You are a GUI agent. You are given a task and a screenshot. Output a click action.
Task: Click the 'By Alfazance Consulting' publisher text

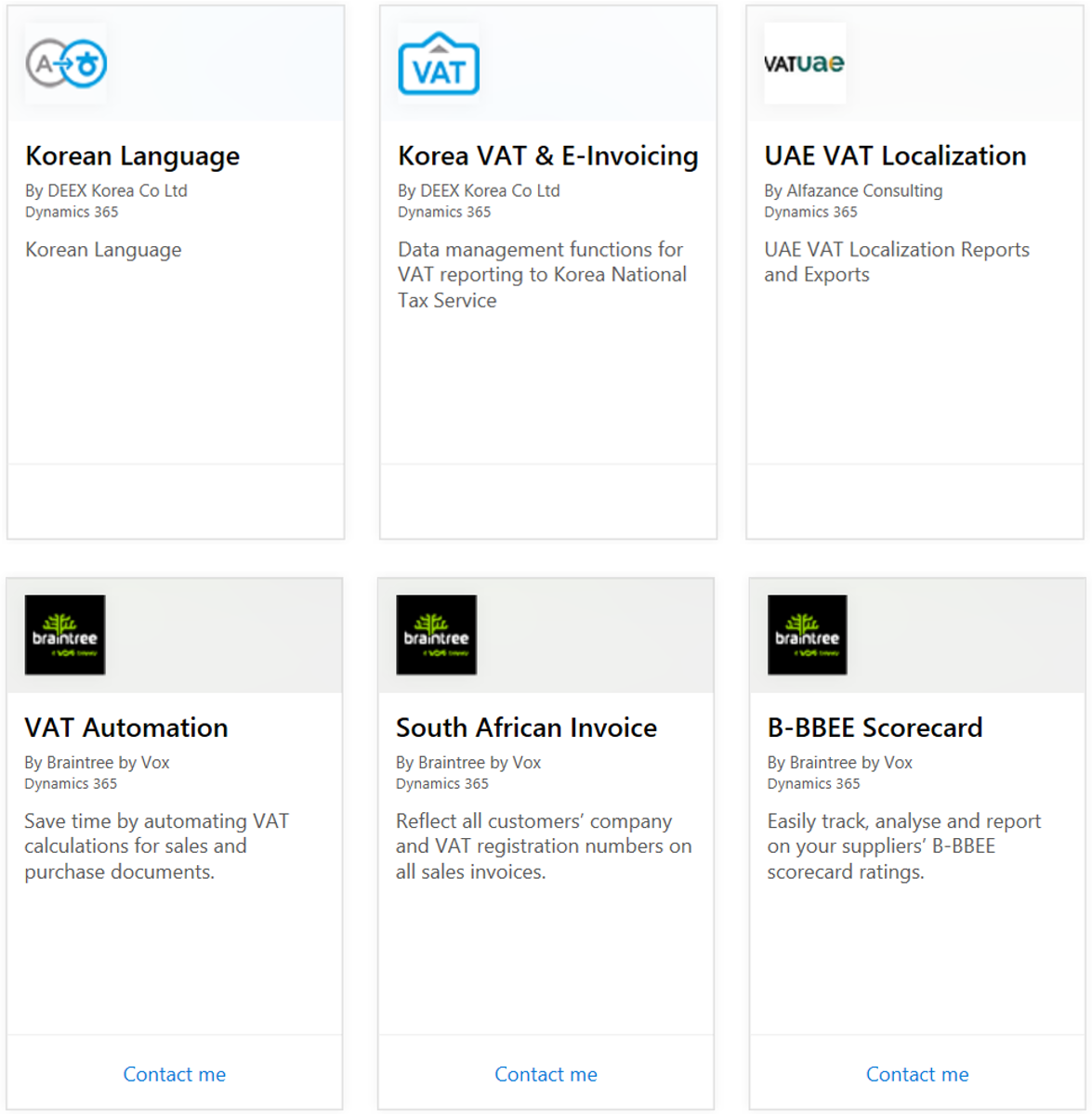[x=852, y=190]
